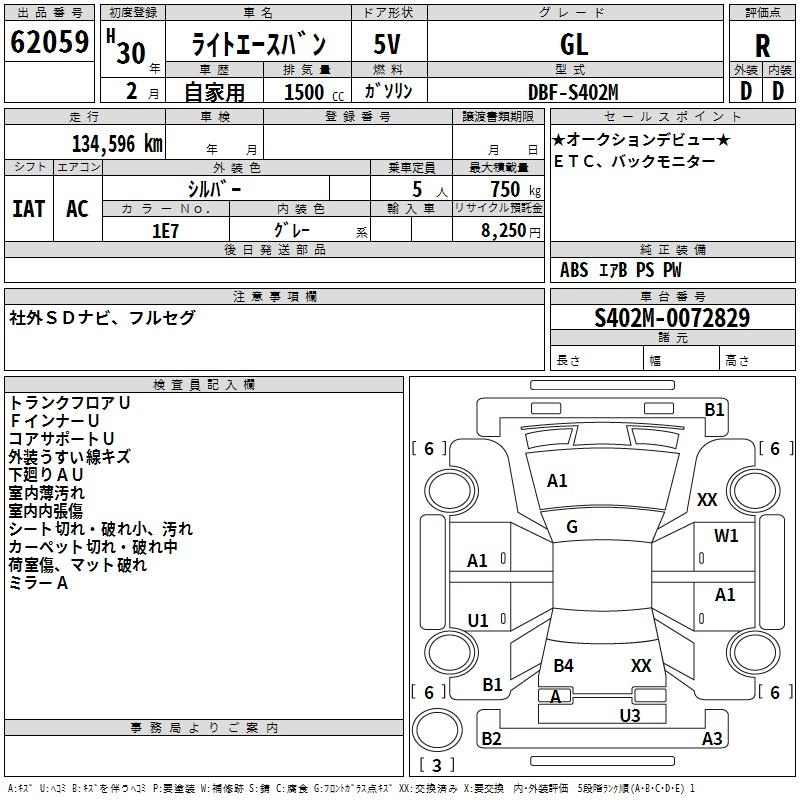
Task: Click the inspector note トランクフロアU
Action: (x=70, y=403)
